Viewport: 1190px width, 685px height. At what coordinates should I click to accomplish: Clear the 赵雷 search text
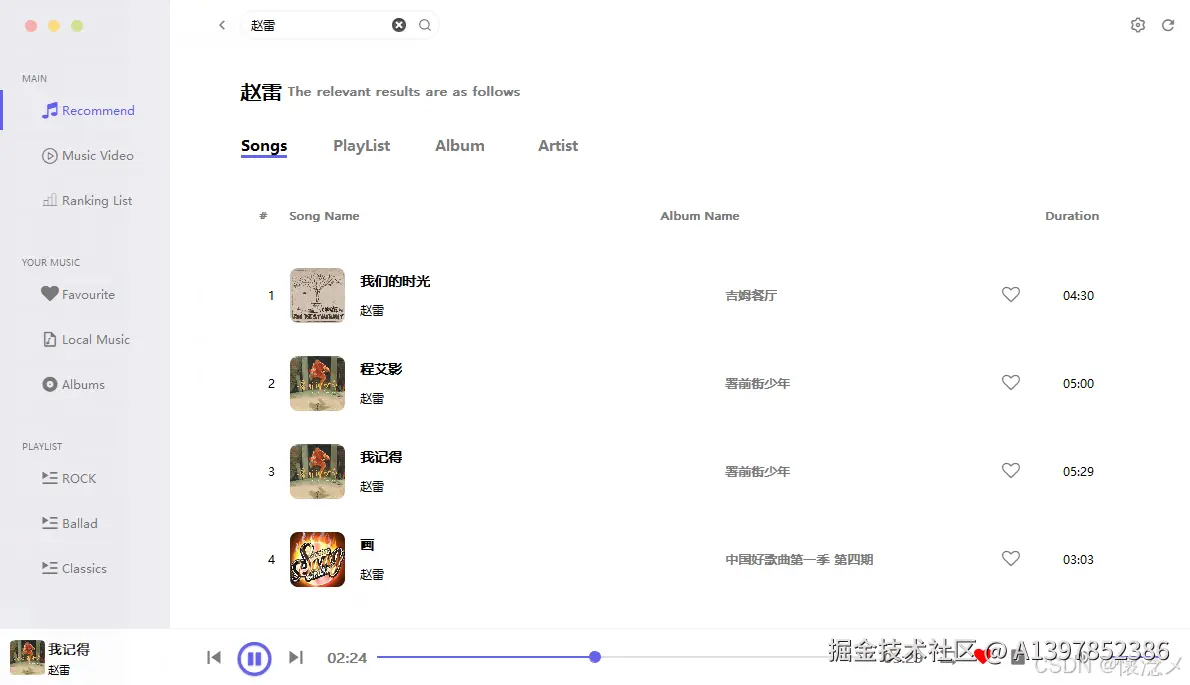coord(398,24)
